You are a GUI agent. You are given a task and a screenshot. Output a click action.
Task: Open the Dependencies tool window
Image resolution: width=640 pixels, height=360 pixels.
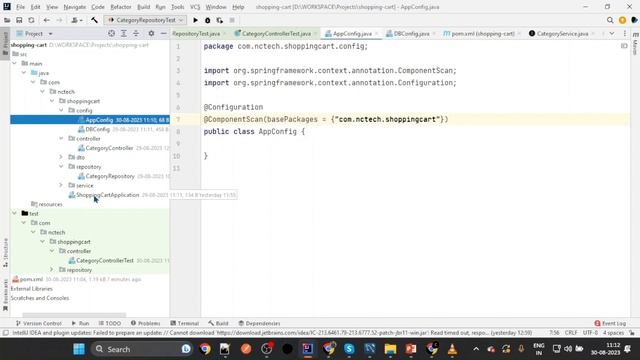(x=260, y=323)
